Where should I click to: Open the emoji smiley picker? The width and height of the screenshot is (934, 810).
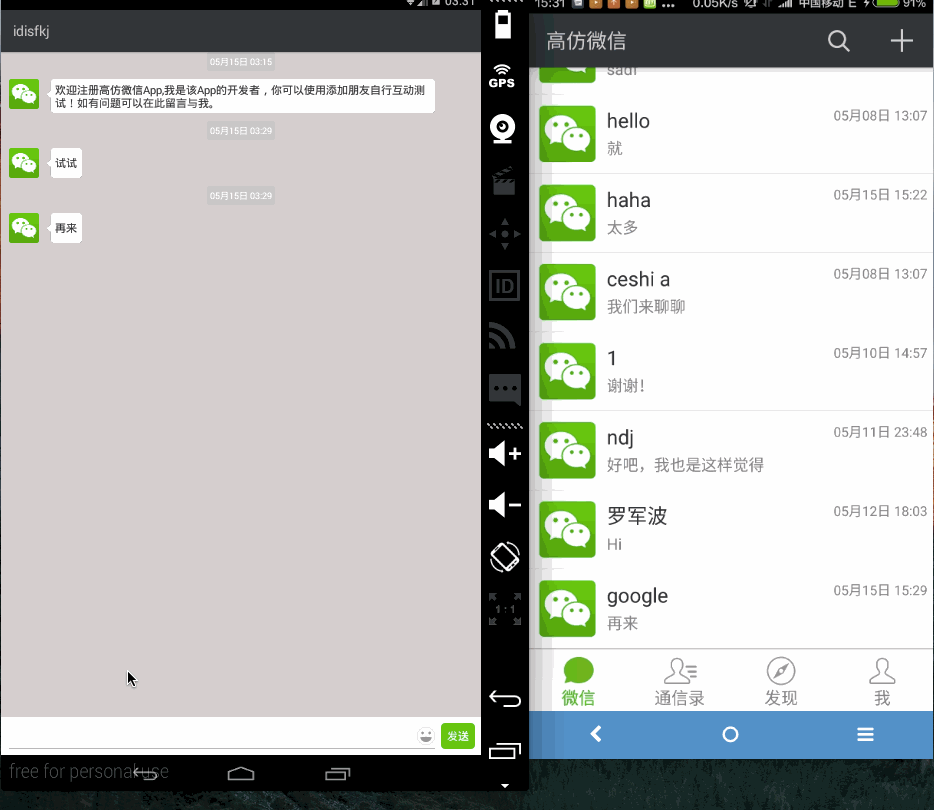pos(426,736)
